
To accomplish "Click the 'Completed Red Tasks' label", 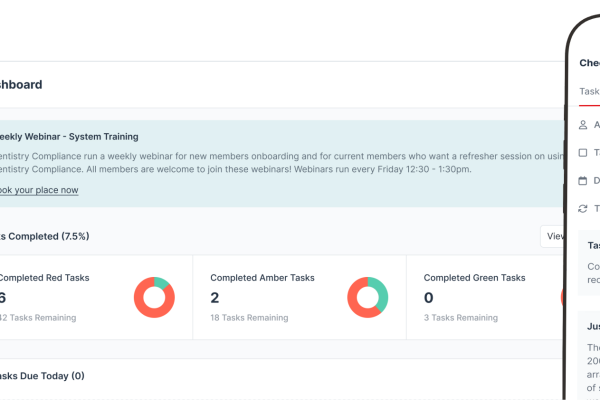I will pyautogui.click(x=44, y=278).
